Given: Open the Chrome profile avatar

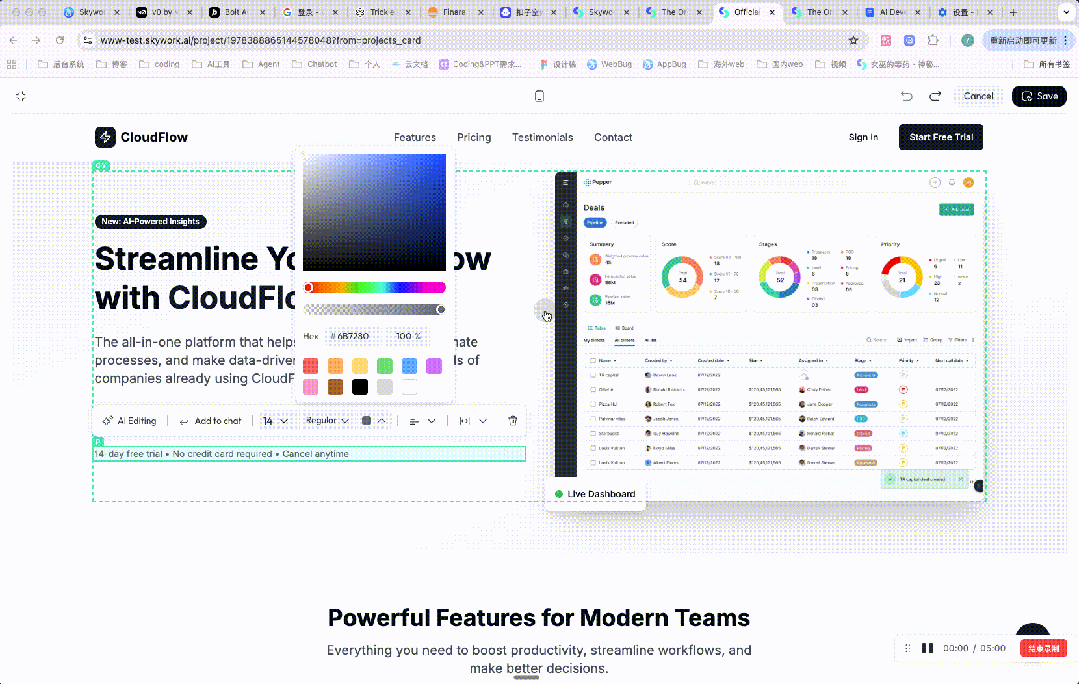Looking at the screenshot, I should [968, 41].
